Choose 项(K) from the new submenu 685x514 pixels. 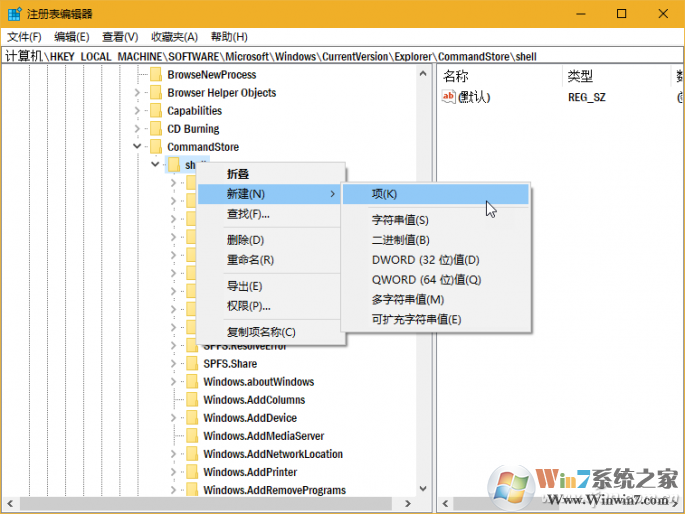click(384, 194)
